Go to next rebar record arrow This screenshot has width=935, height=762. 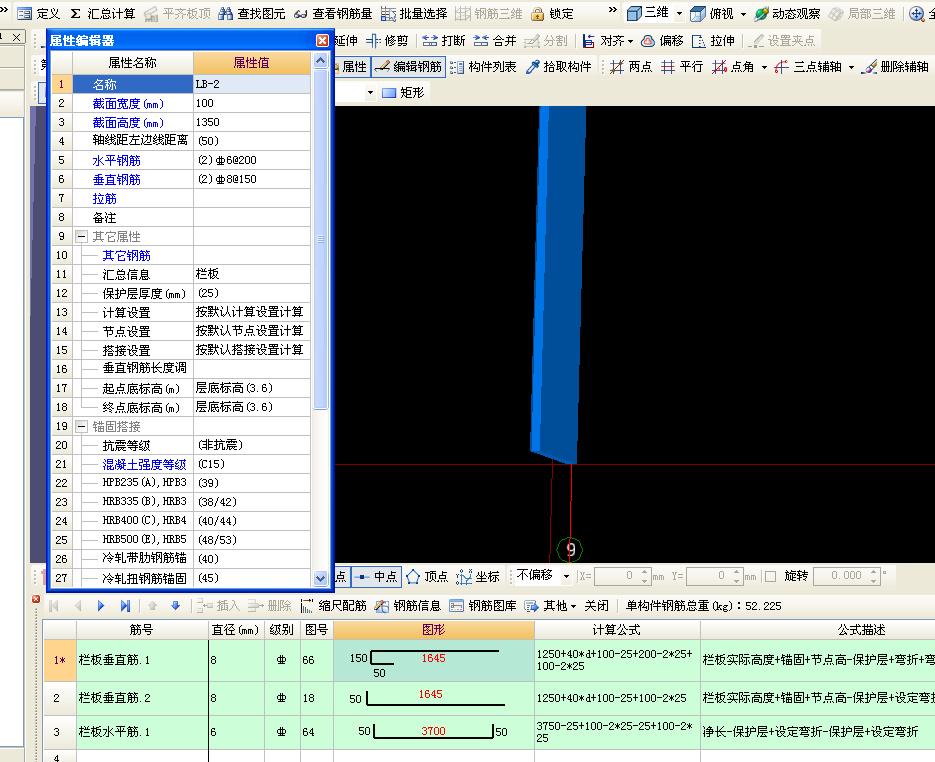[101, 606]
